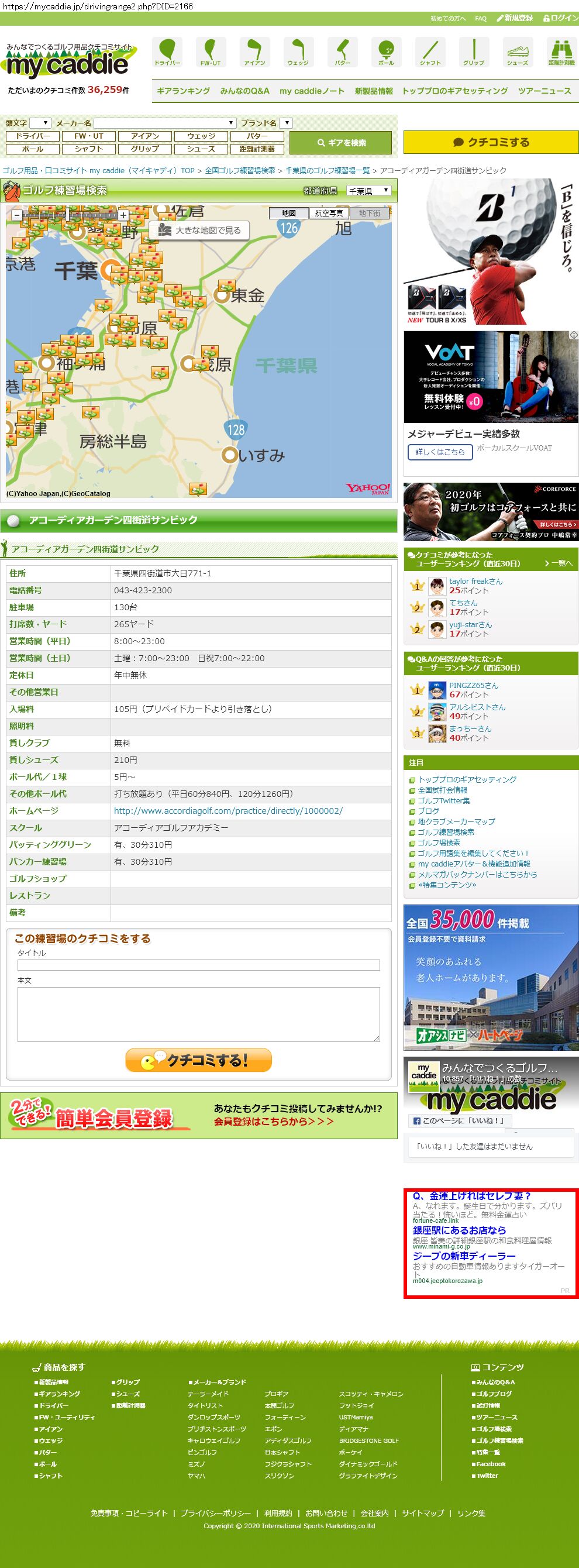Open the Putter (パター) category icon

tap(342, 51)
